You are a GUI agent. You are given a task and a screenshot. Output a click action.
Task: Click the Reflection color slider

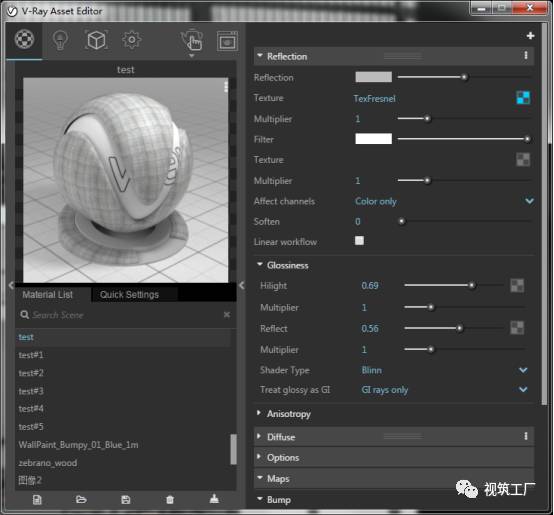pos(464,77)
